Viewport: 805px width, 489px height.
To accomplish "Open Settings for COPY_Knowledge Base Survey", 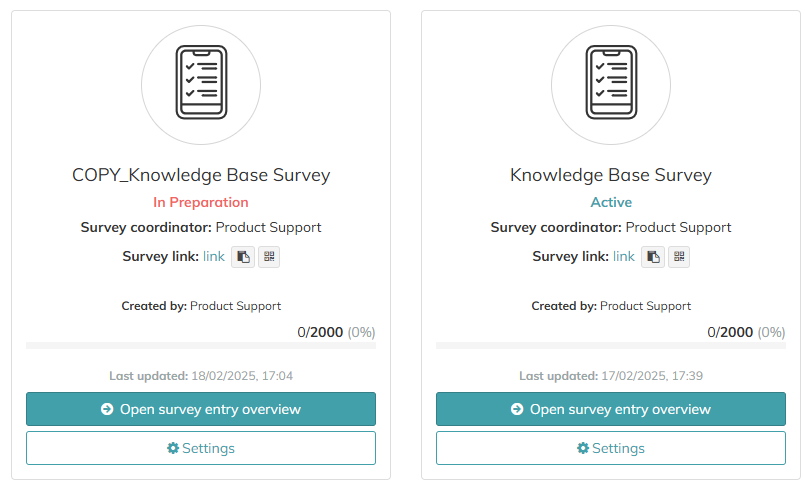I will pos(201,448).
